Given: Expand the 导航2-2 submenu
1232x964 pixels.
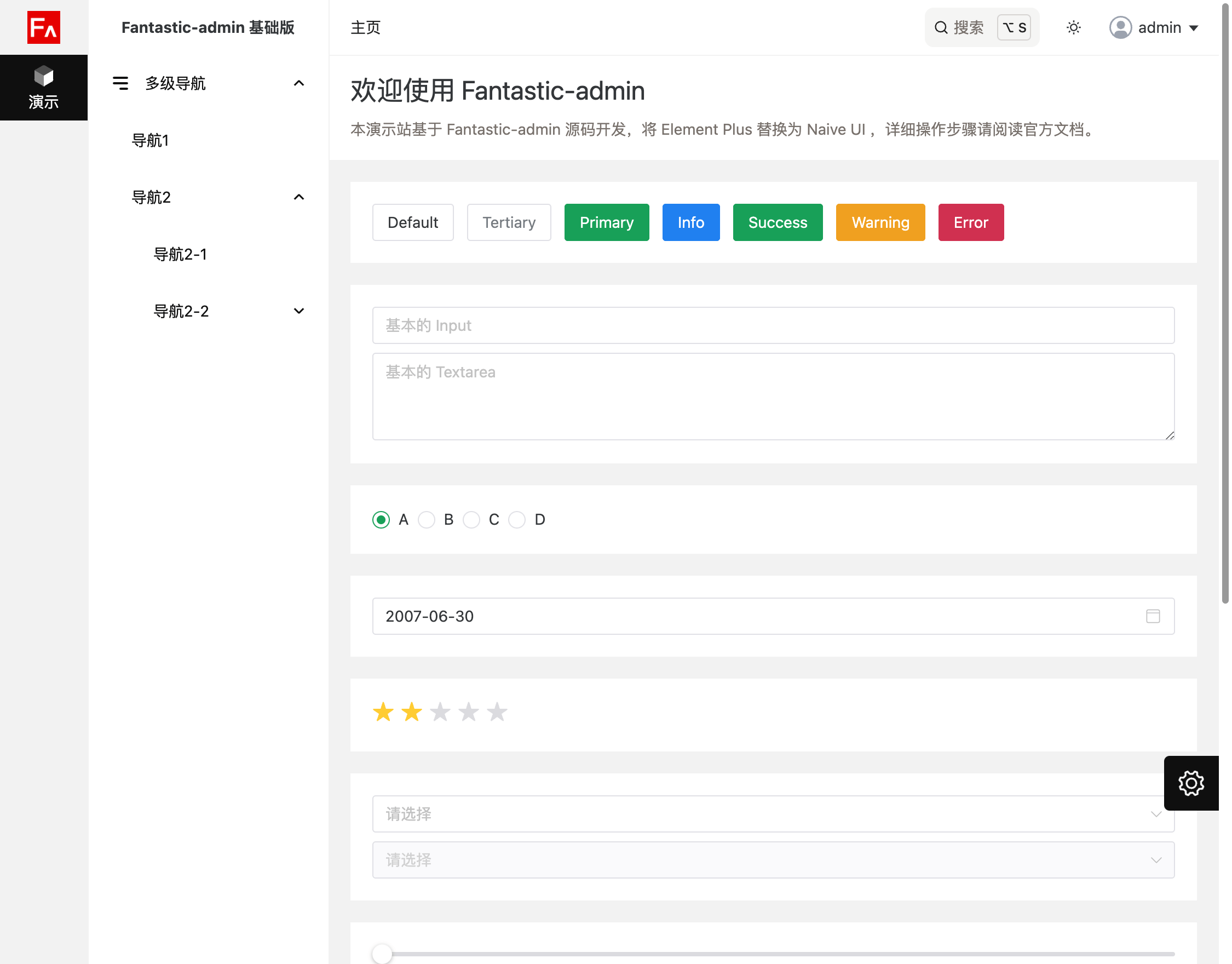Looking at the screenshot, I should tap(299, 311).
